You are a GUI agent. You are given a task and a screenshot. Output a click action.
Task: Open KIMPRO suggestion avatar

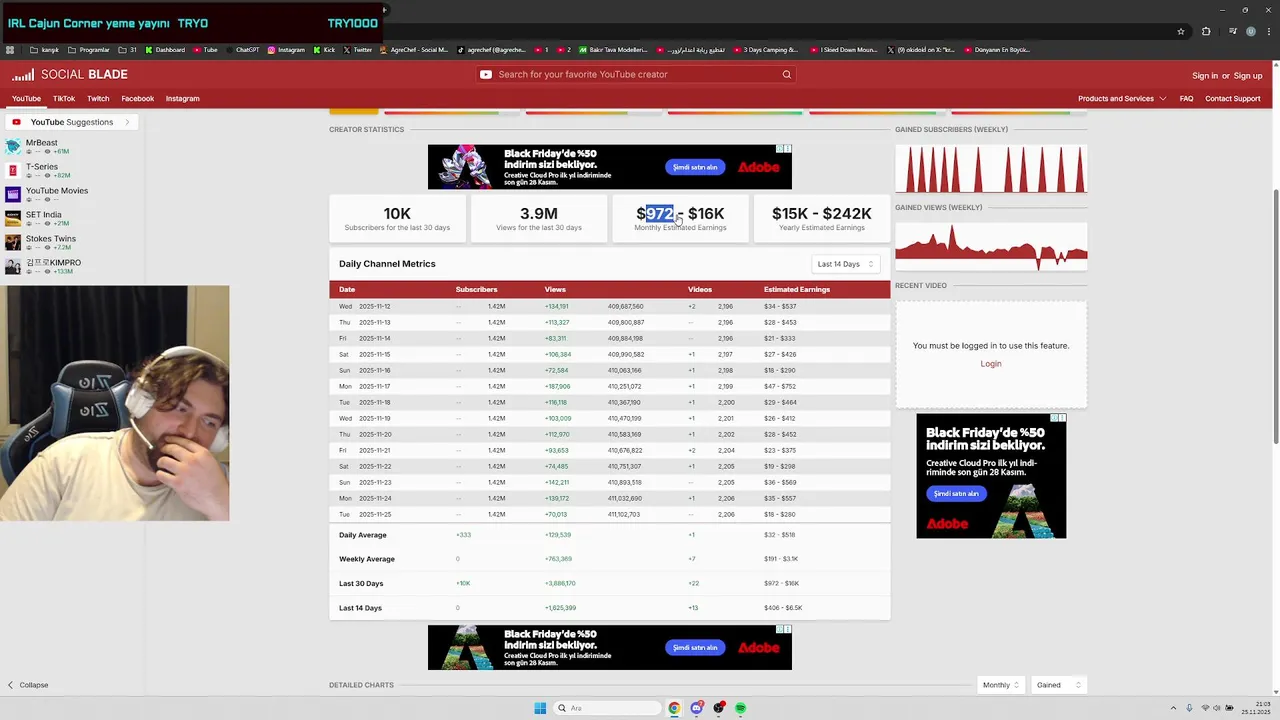pos(13,266)
